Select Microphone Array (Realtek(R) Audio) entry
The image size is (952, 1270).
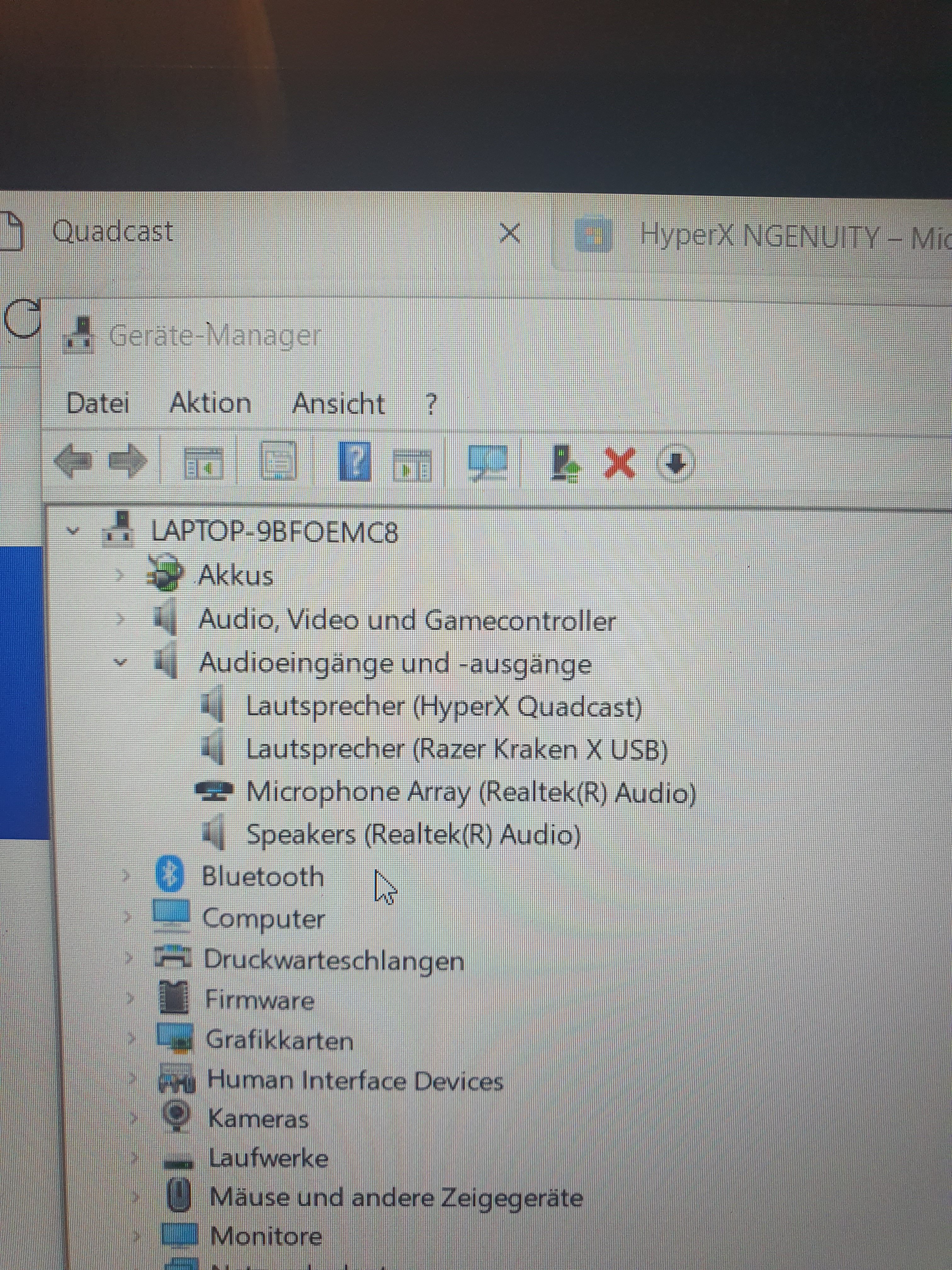[x=471, y=792]
